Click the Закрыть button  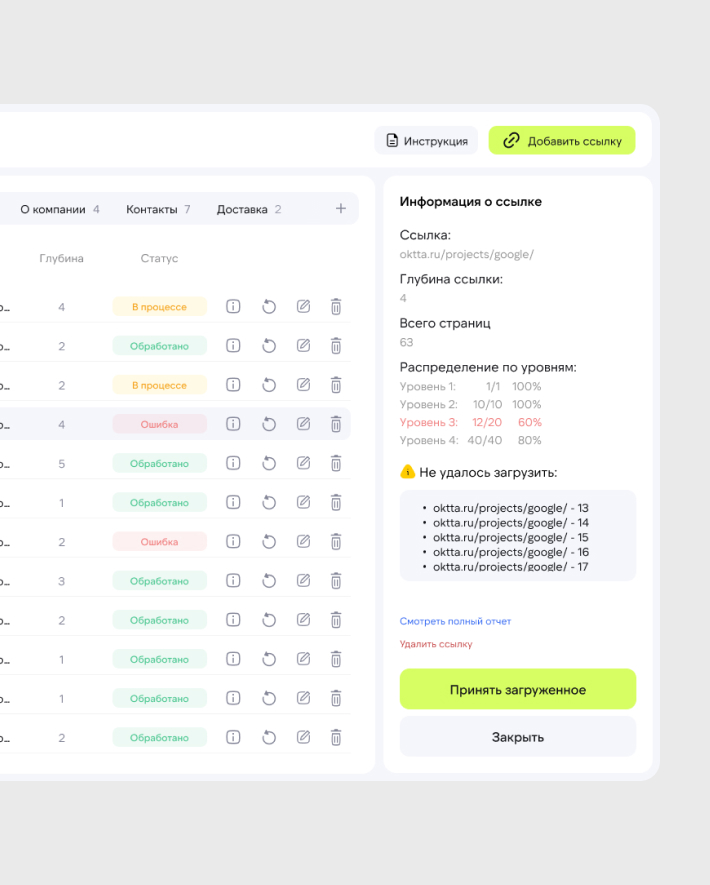pyautogui.click(x=517, y=737)
